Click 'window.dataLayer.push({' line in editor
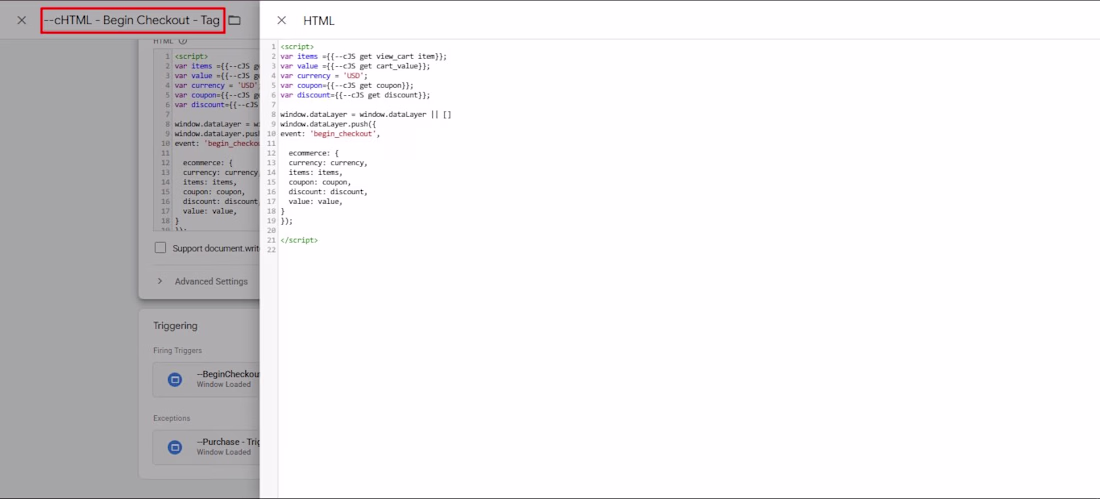The width and height of the screenshot is (1100, 499). coord(328,124)
